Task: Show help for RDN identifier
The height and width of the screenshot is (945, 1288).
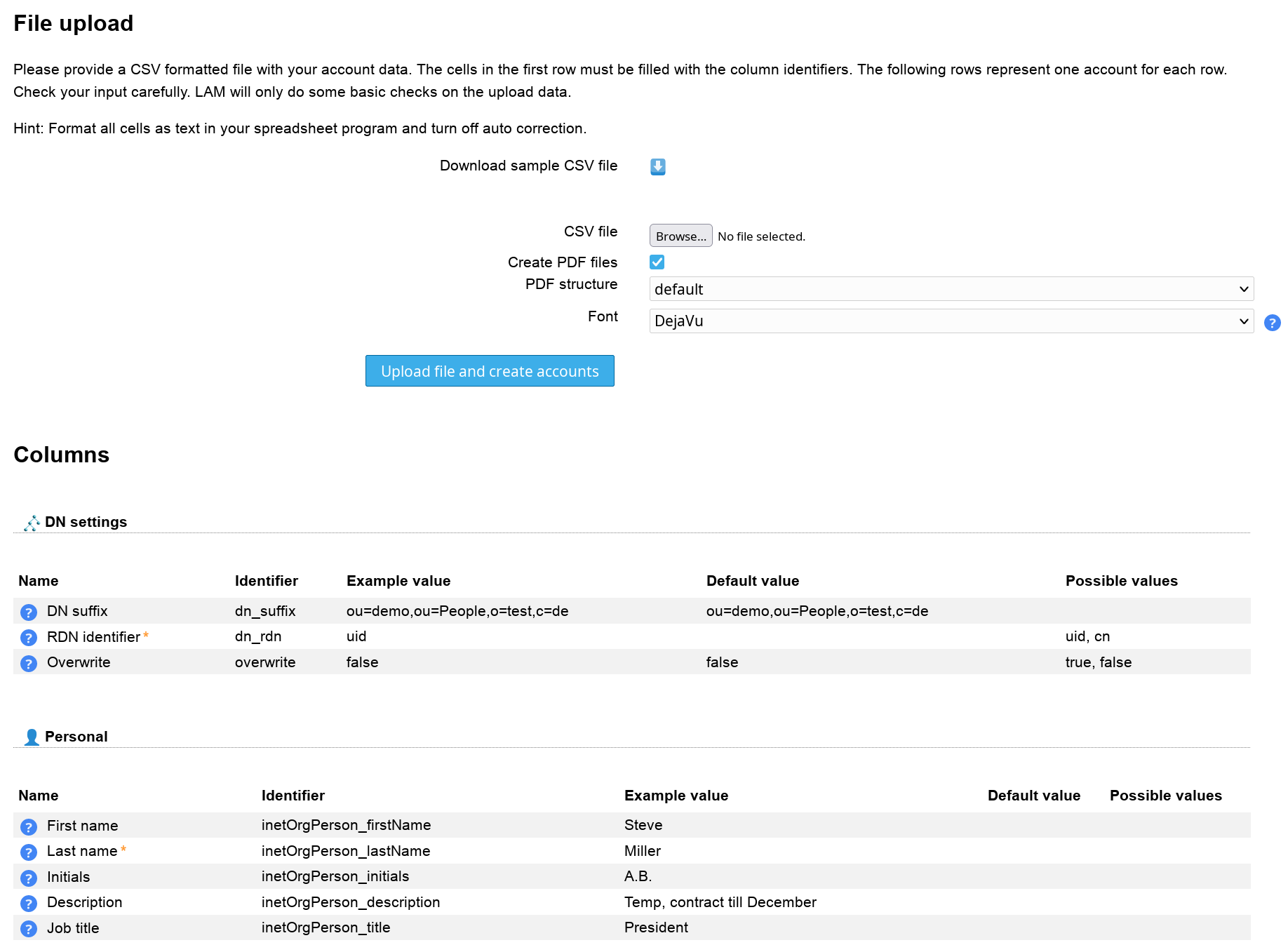Action: tap(29, 638)
